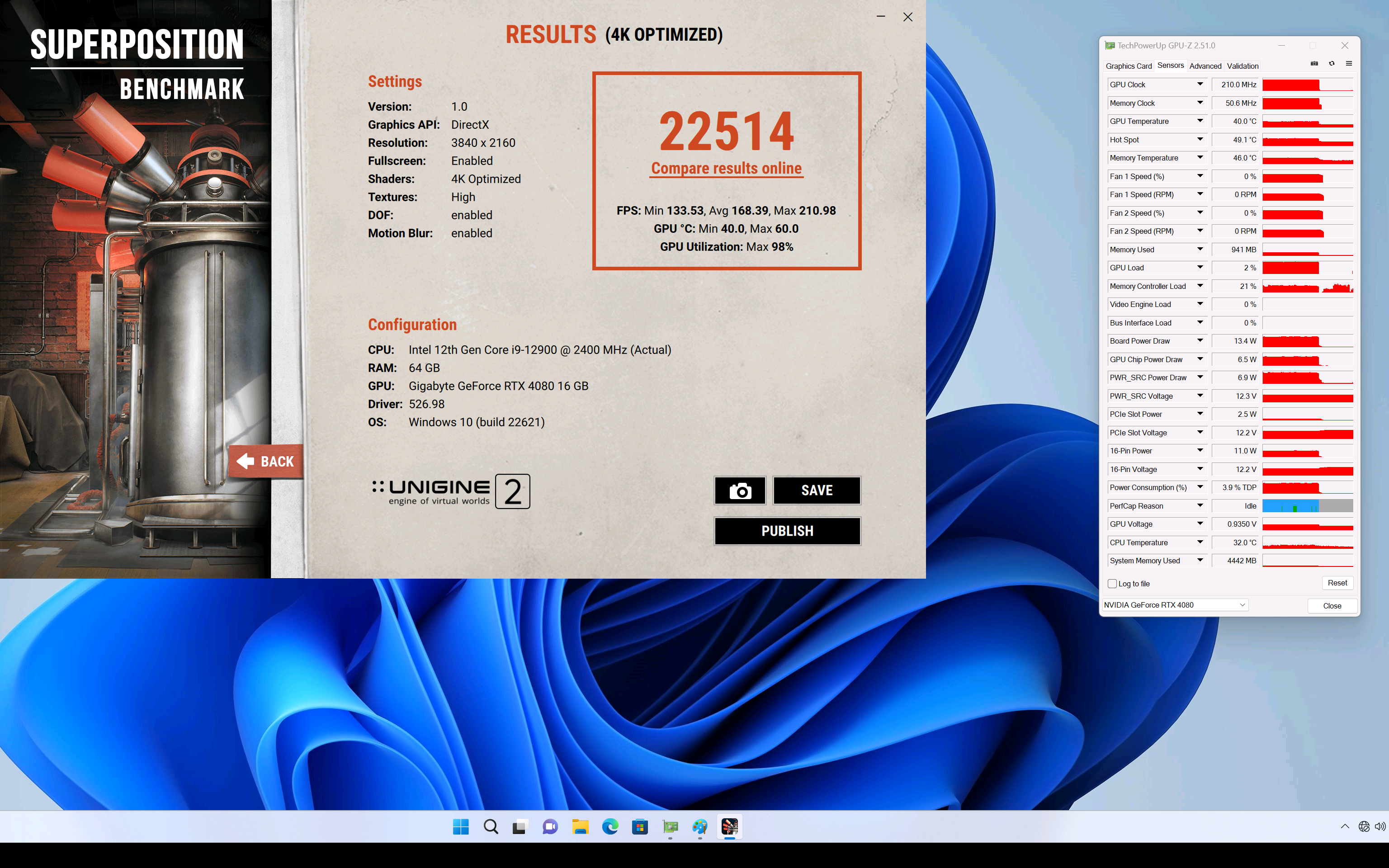
Task: Enable the Log to file checkbox
Action: pos(1112,584)
